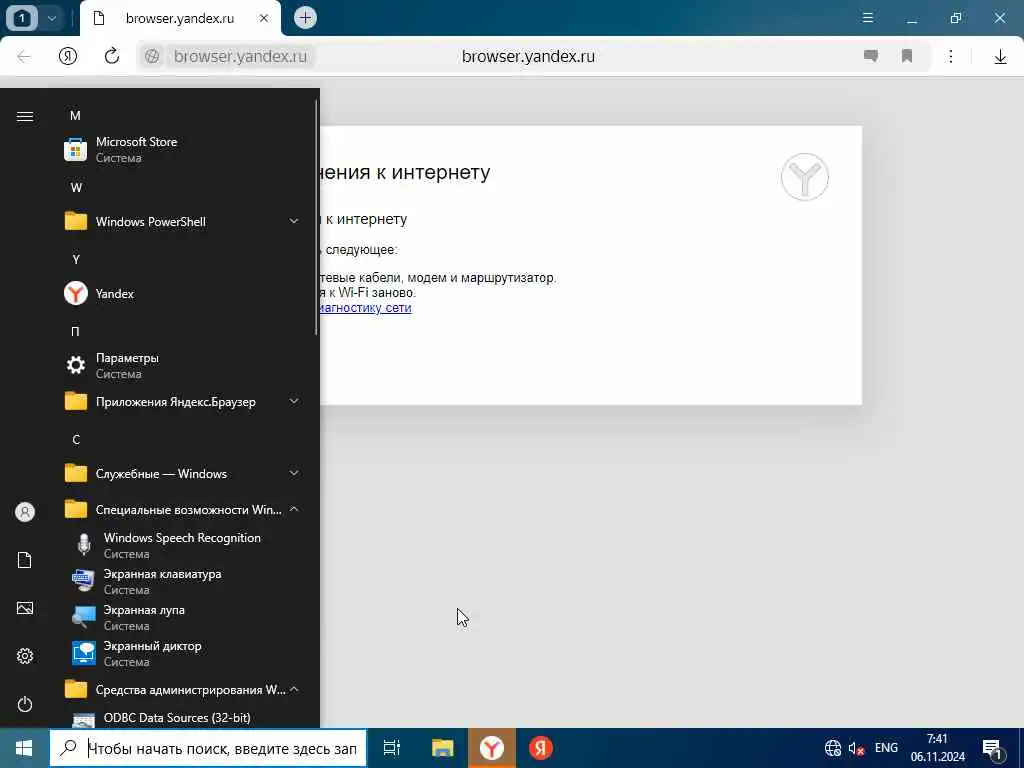
Task: Open Settings gear in Start sidebar
Action: coord(25,656)
